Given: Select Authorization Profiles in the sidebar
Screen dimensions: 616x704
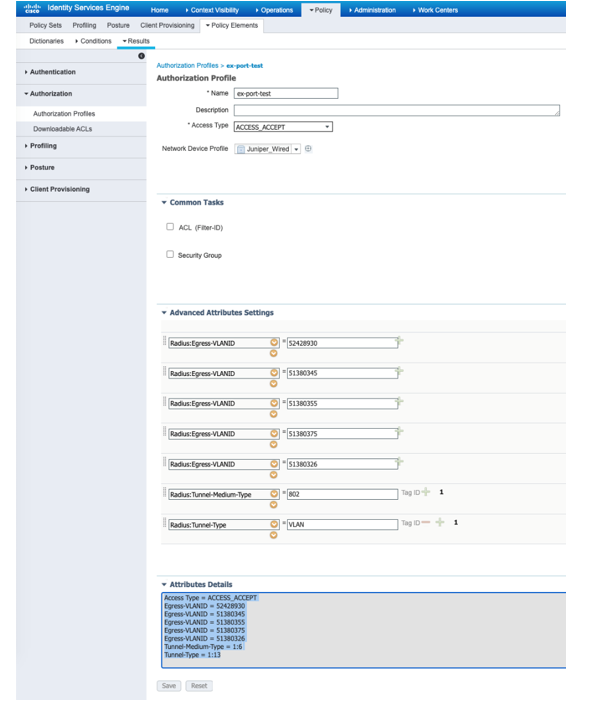Looking at the screenshot, I should tap(64, 114).
